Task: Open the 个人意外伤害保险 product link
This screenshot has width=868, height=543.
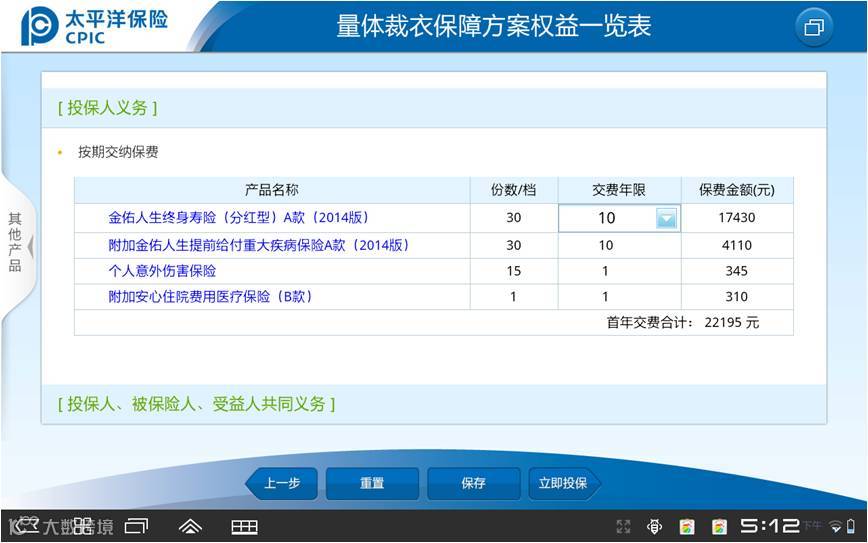Action: point(162,271)
